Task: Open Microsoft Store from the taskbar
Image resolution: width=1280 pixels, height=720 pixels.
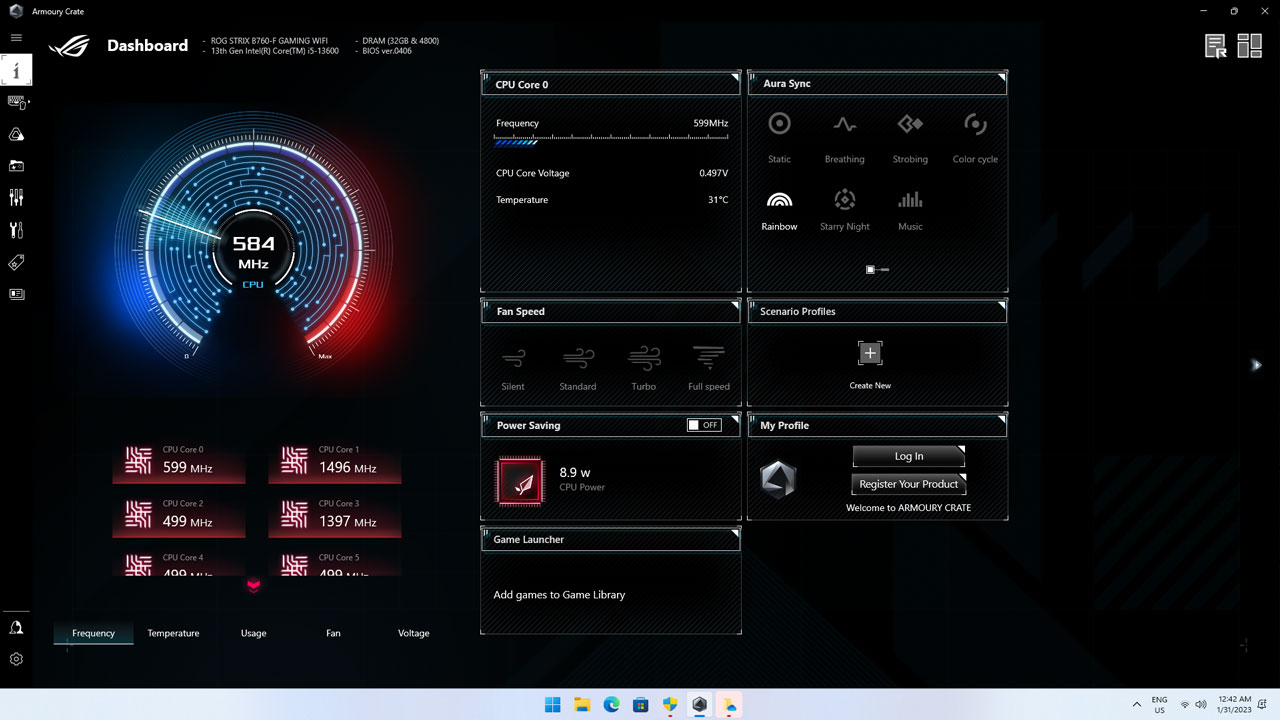Action: pos(641,704)
